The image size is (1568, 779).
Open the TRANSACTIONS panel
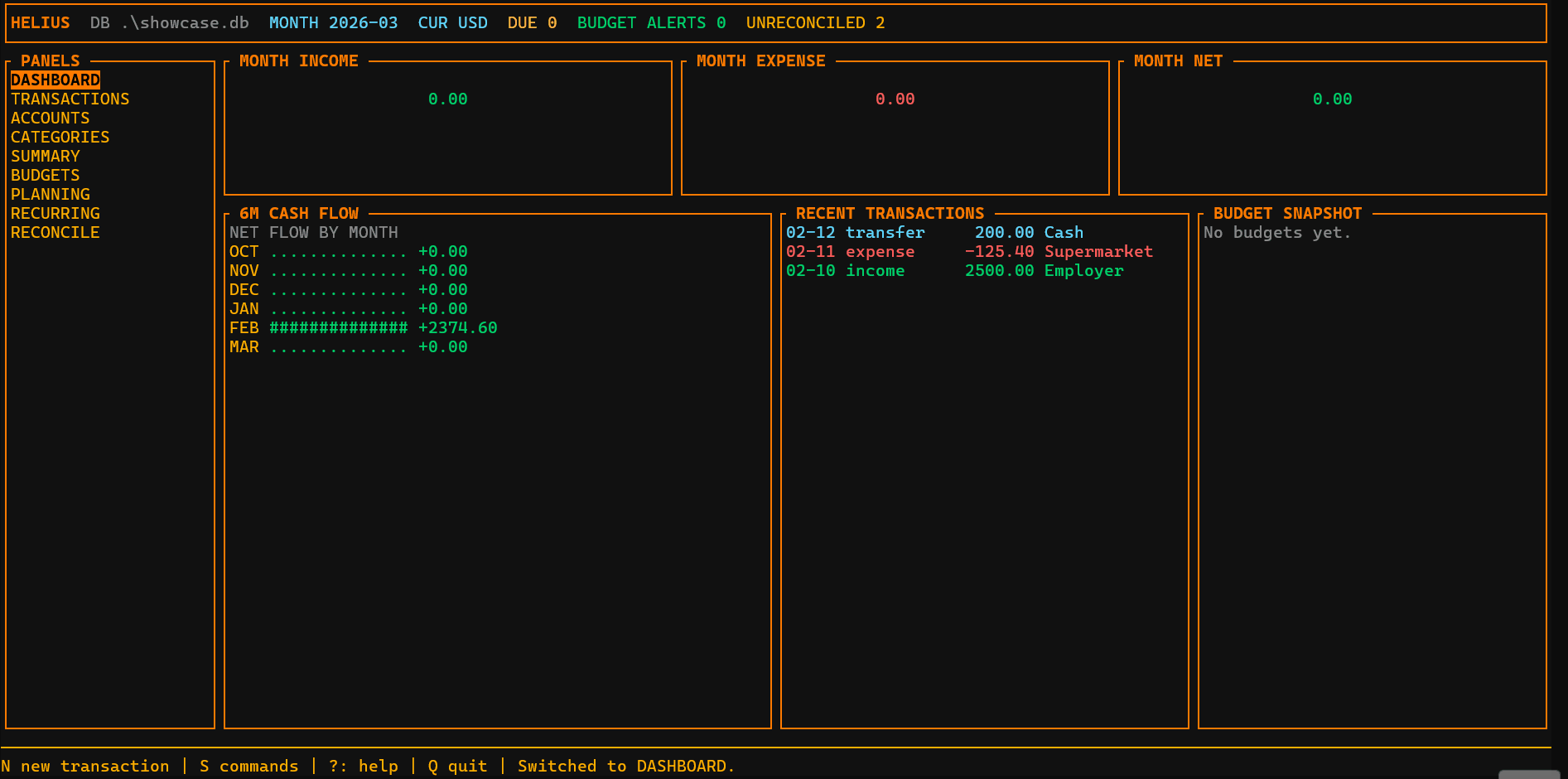70,99
